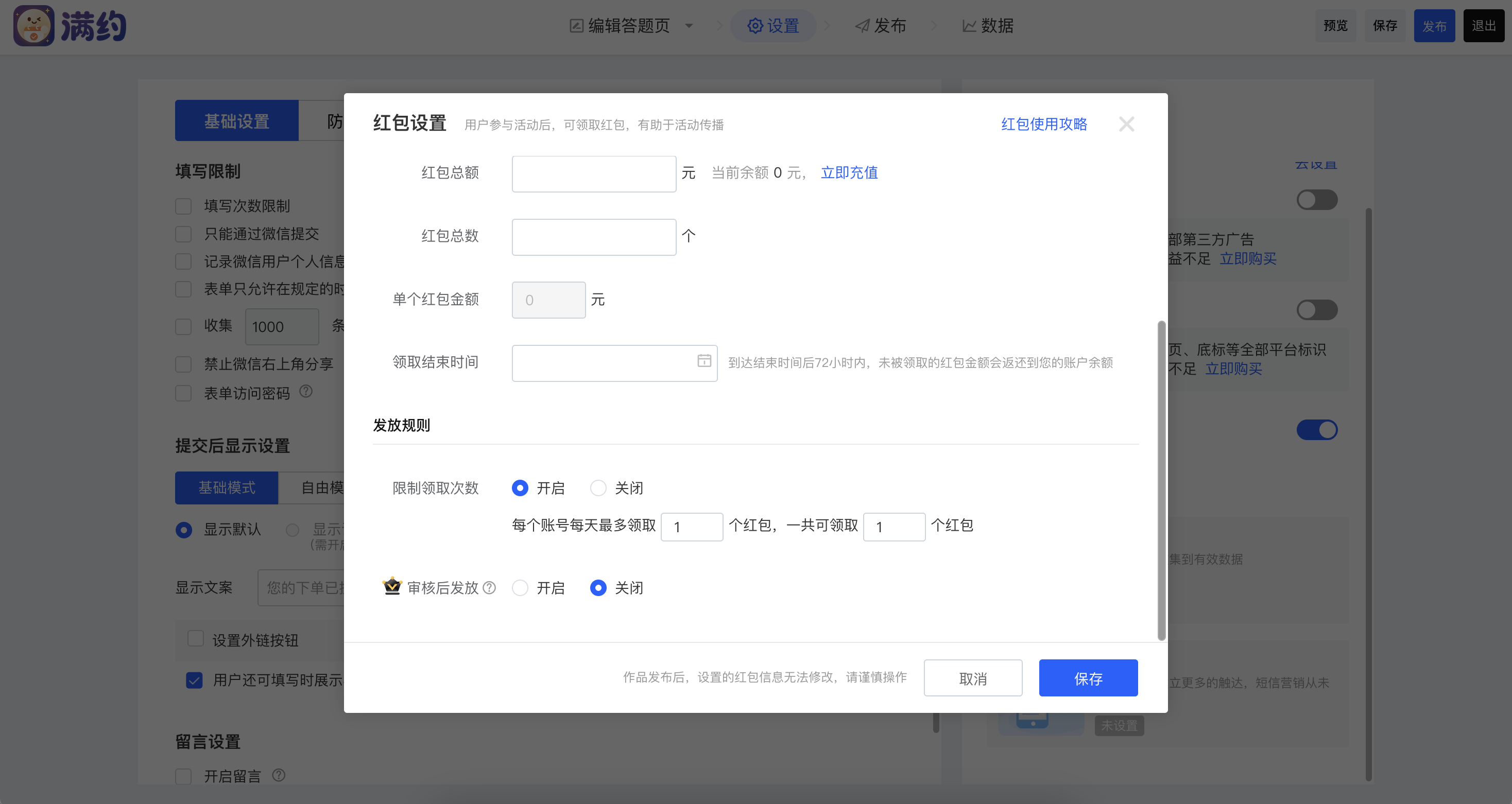The height and width of the screenshot is (804, 1512).
Task: Click the crown icon before 审核后发放
Action: (392, 586)
